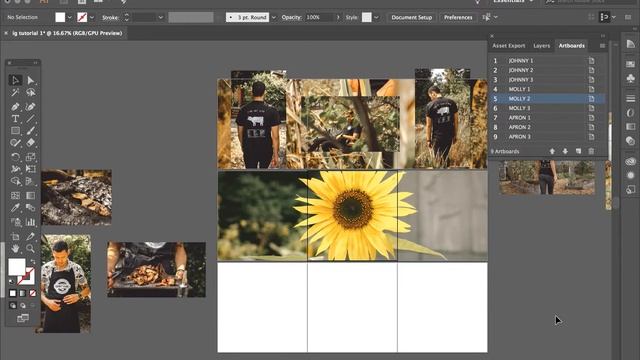The height and width of the screenshot is (360, 640).
Task: Open Preferences
Action: coord(458,17)
